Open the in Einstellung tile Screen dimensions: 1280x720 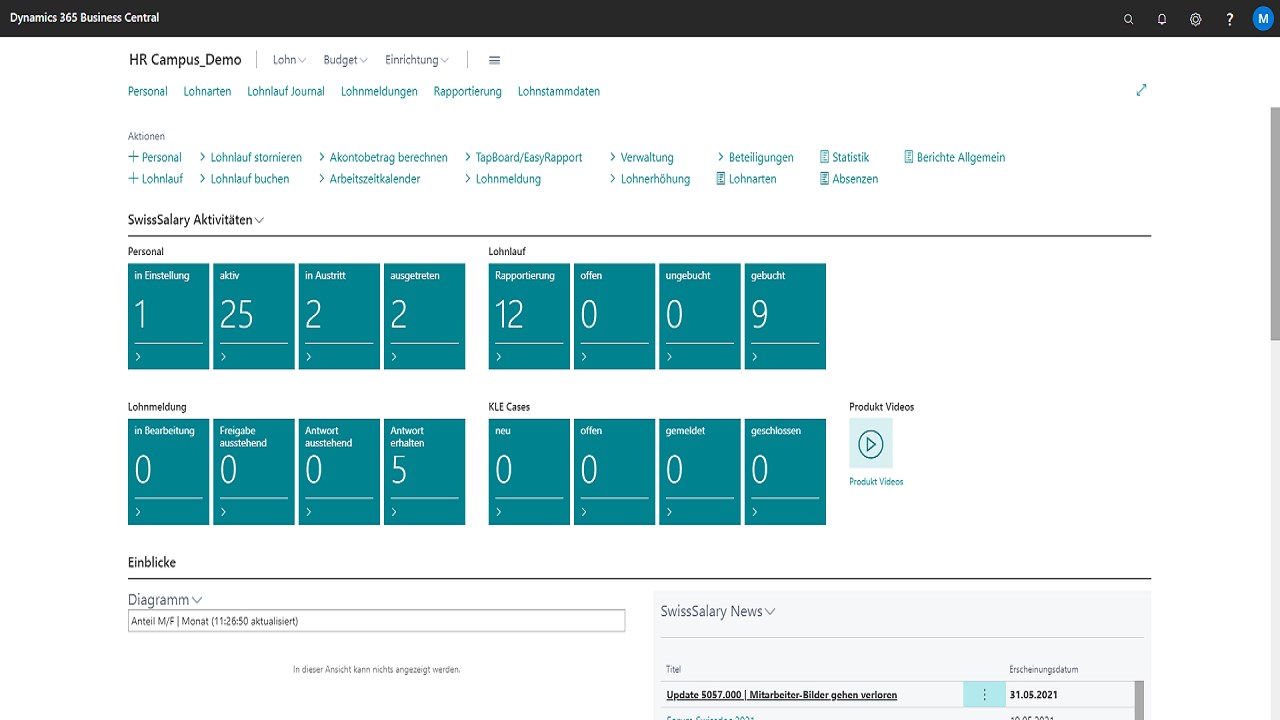[x=169, y=316]
